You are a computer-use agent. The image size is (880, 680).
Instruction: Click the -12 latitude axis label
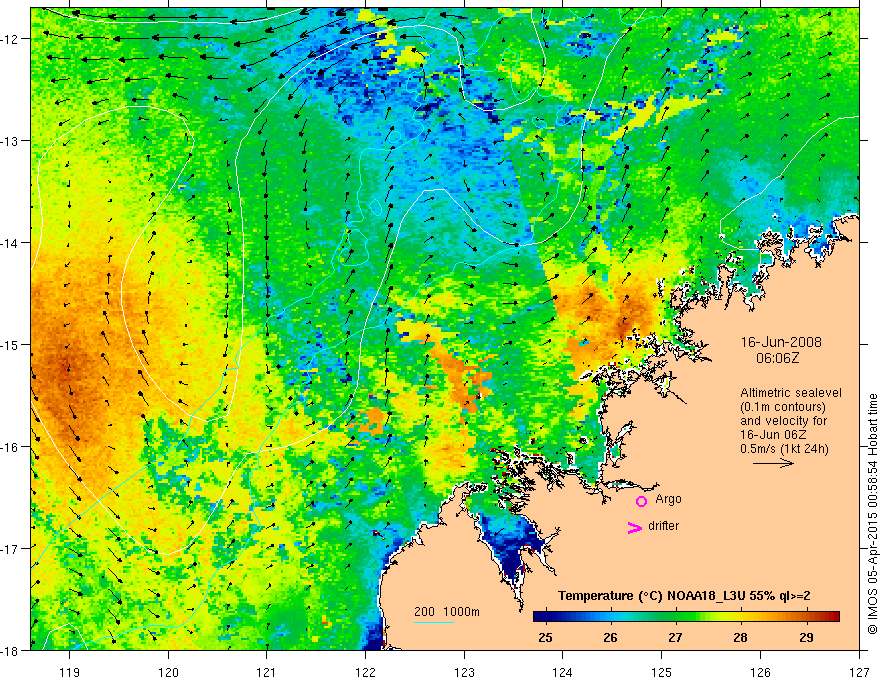point(10,39)
